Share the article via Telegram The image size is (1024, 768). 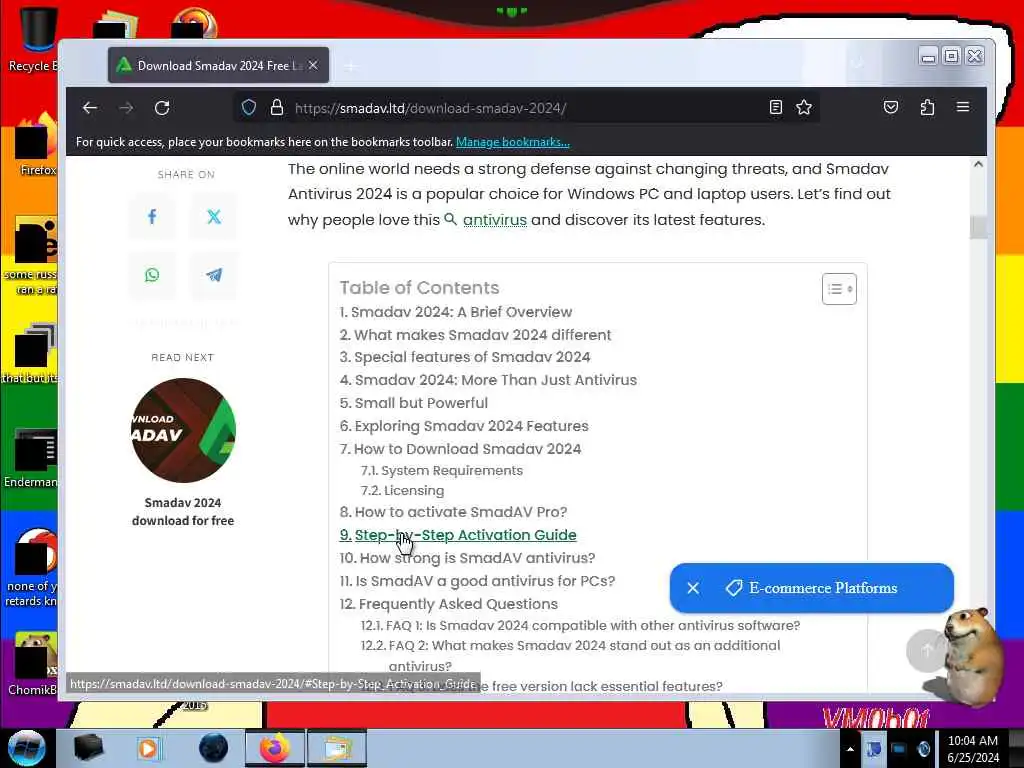214,275
